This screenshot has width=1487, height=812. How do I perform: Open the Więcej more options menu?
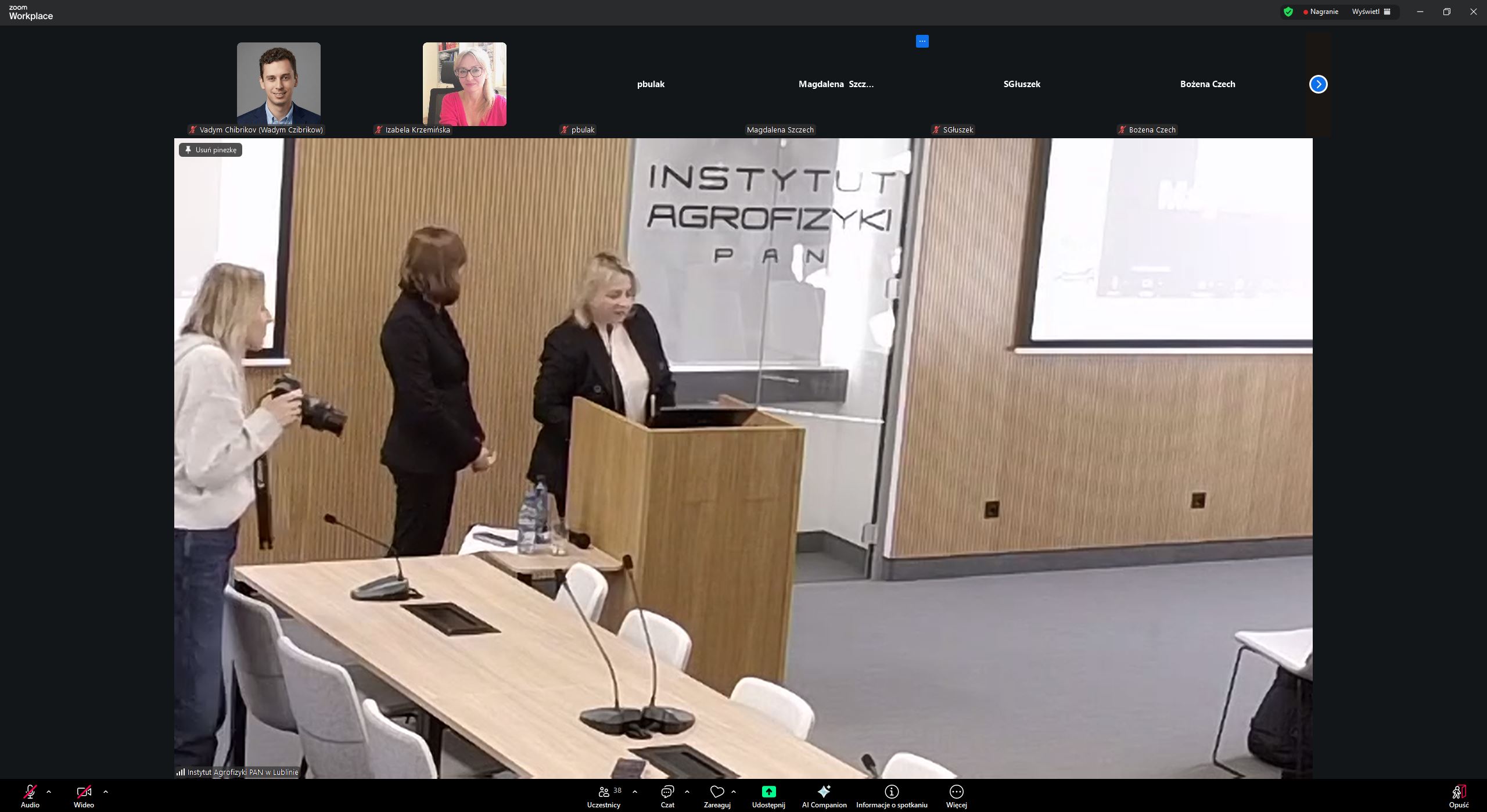(956, 792)
